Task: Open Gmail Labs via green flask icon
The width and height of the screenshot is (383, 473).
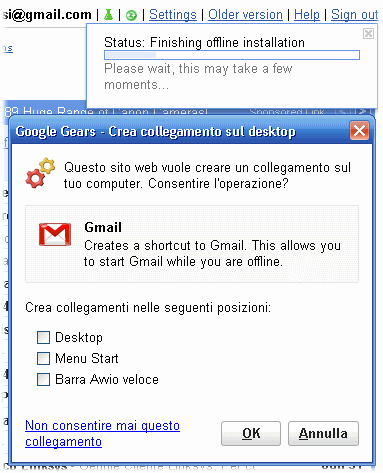Action: (109, 15)
